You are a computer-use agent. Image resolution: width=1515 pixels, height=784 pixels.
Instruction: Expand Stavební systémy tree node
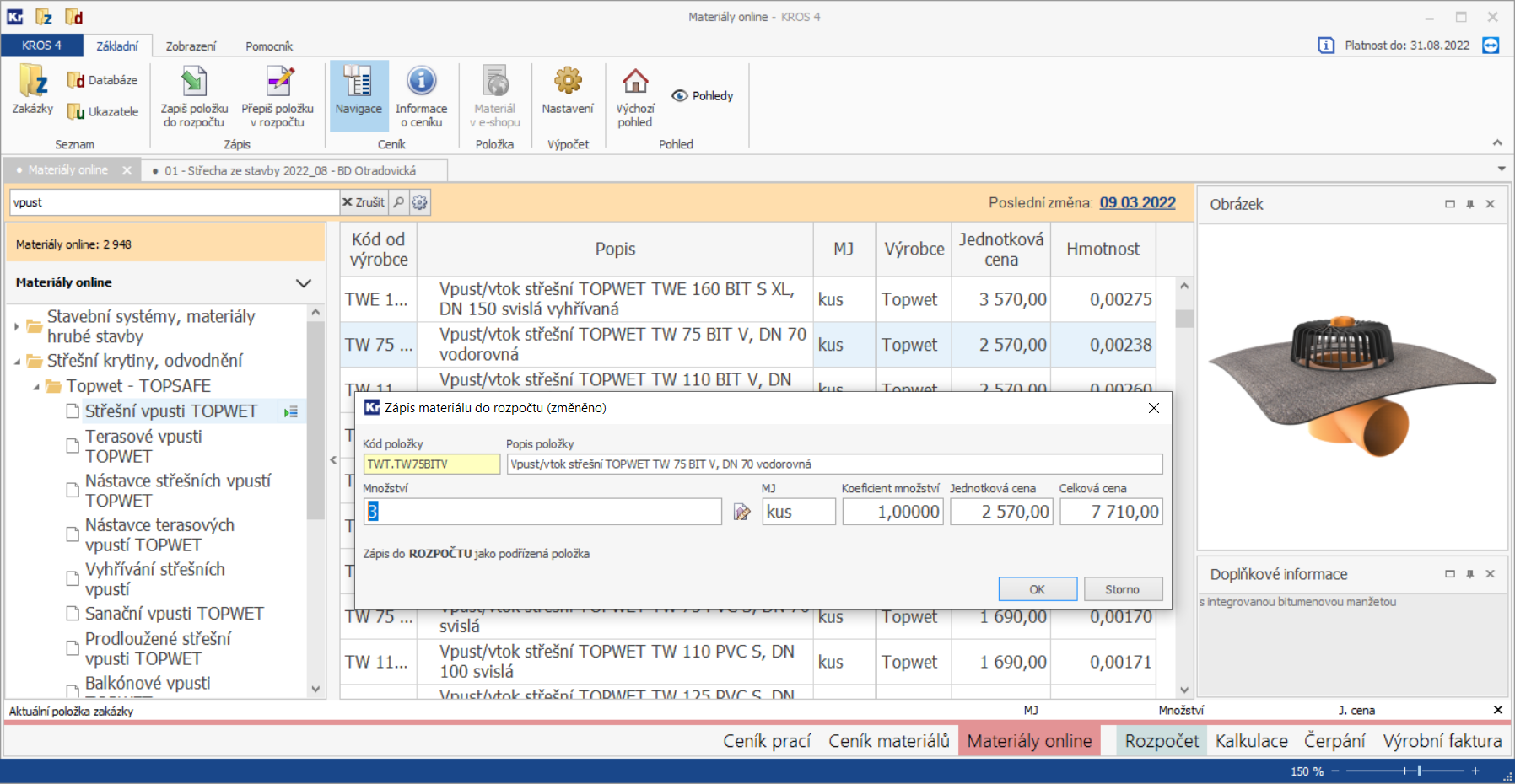(17, 326)
